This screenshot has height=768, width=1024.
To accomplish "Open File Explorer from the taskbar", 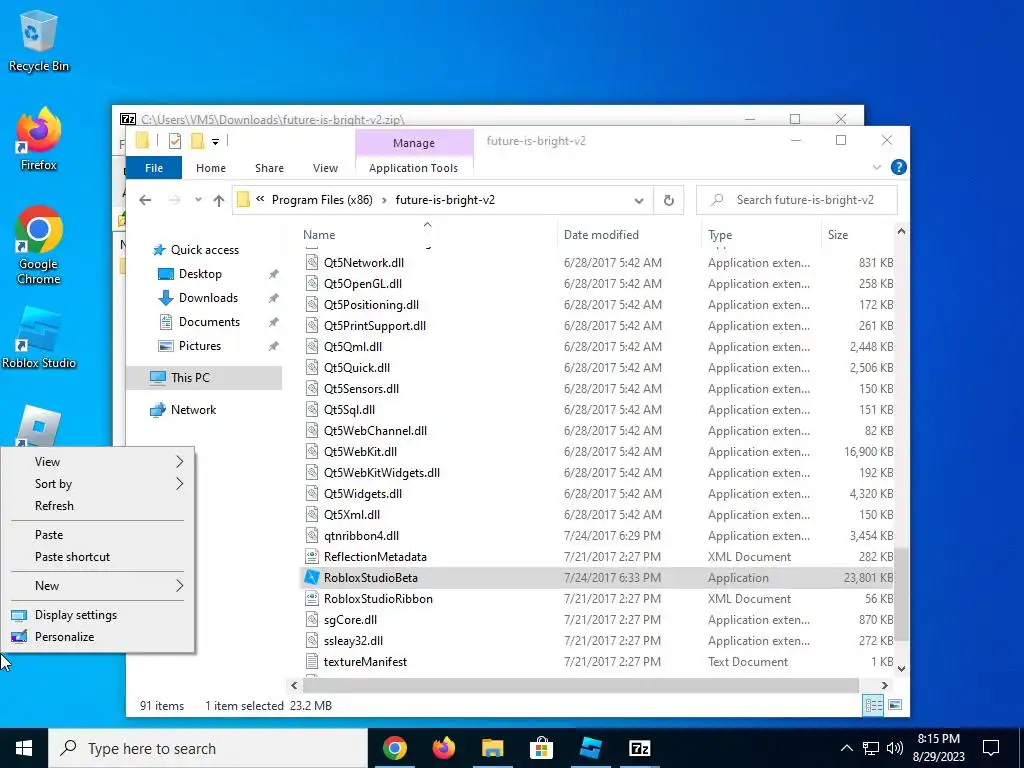I will point(492,748).
